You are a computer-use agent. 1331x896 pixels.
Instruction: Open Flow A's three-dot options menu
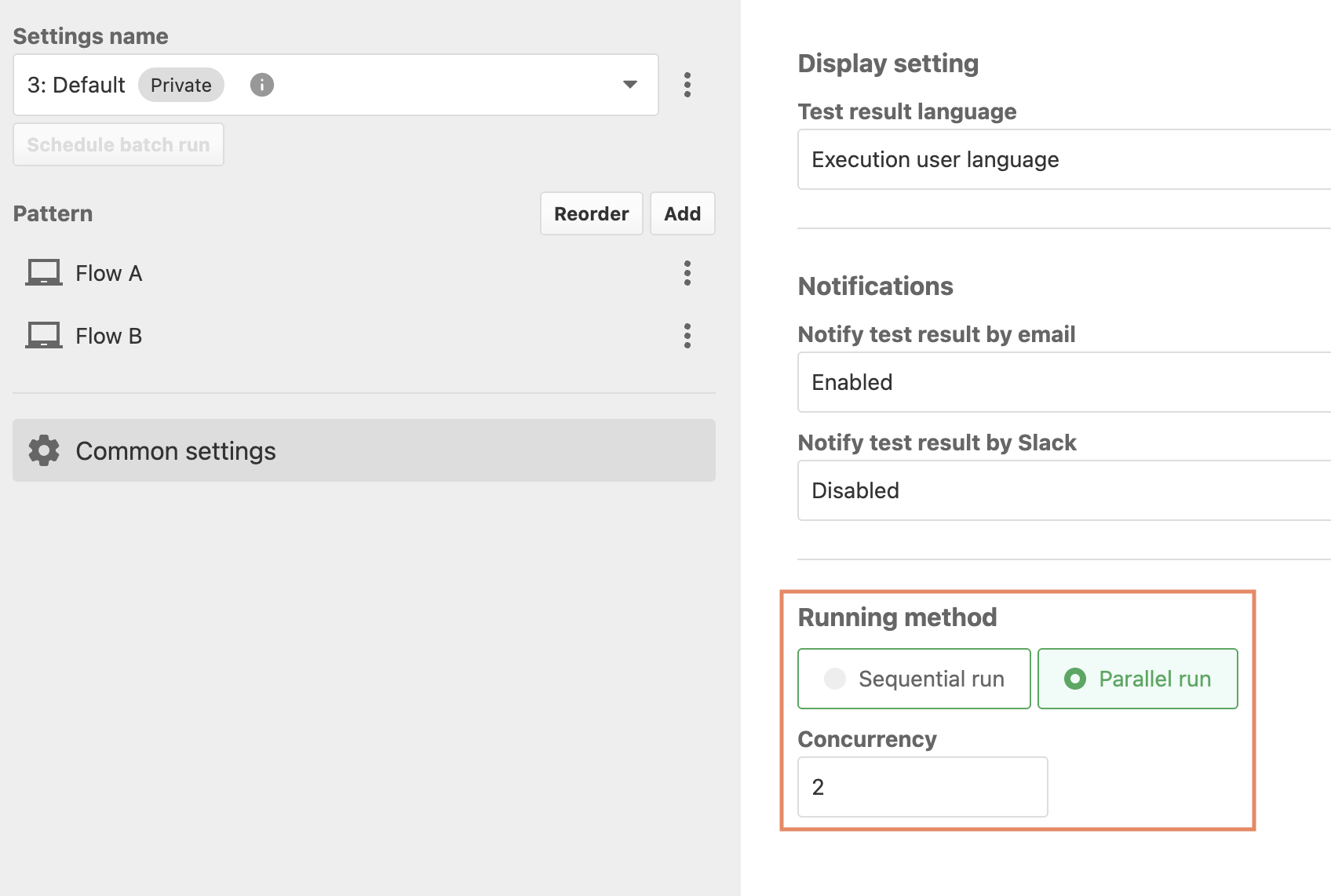687,273
